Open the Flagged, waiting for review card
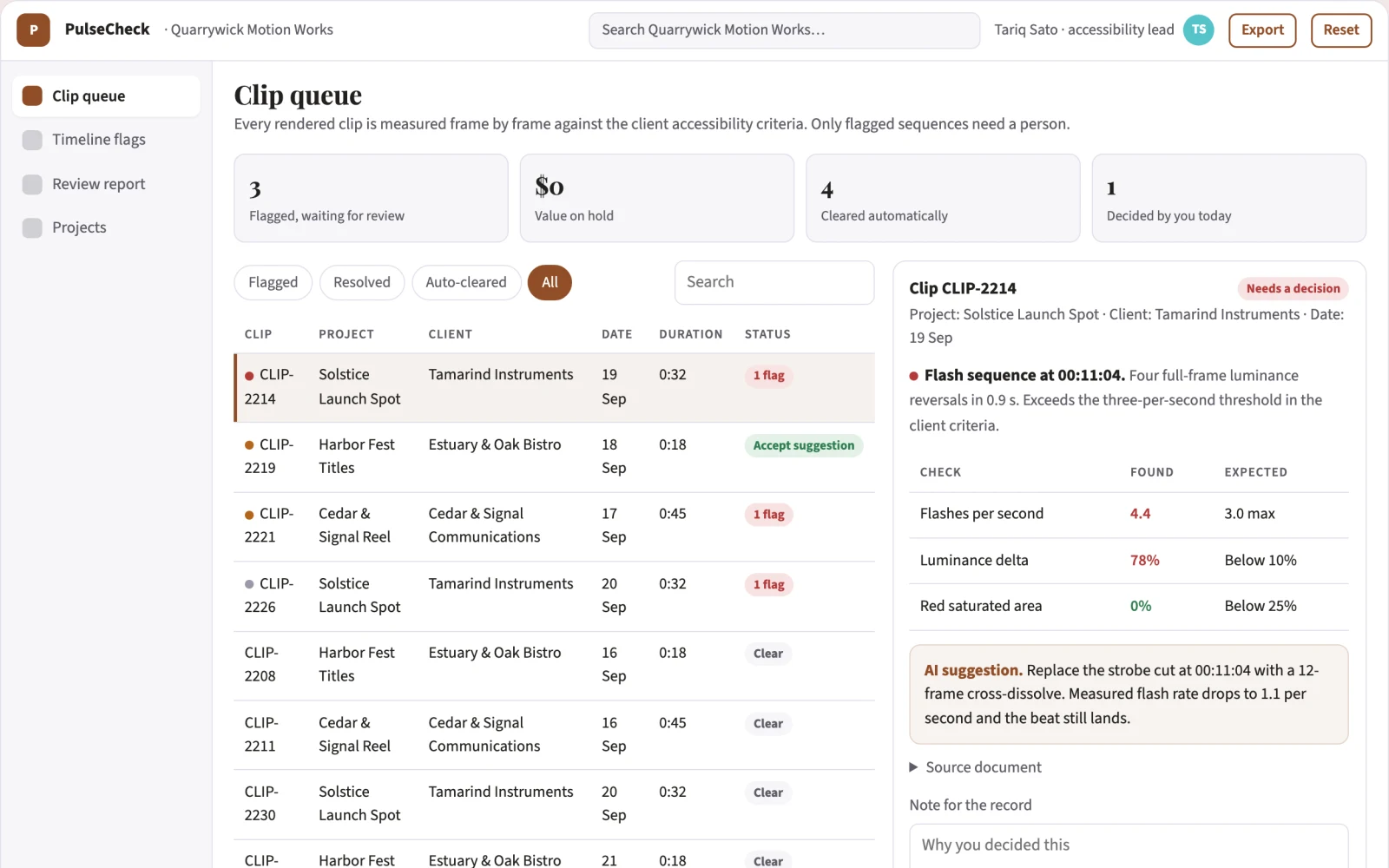Viewport: 1389px width, 868px height. click(371, 198)
